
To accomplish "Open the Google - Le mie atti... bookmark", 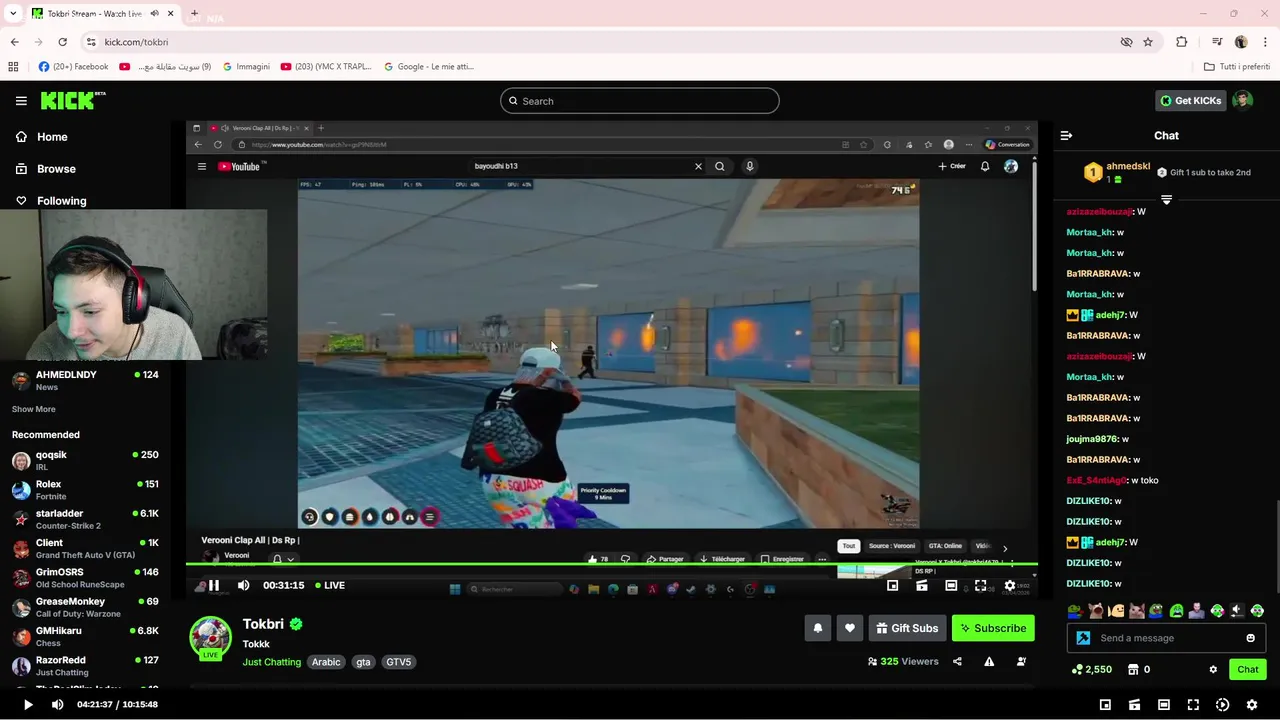I will (428, 66).
